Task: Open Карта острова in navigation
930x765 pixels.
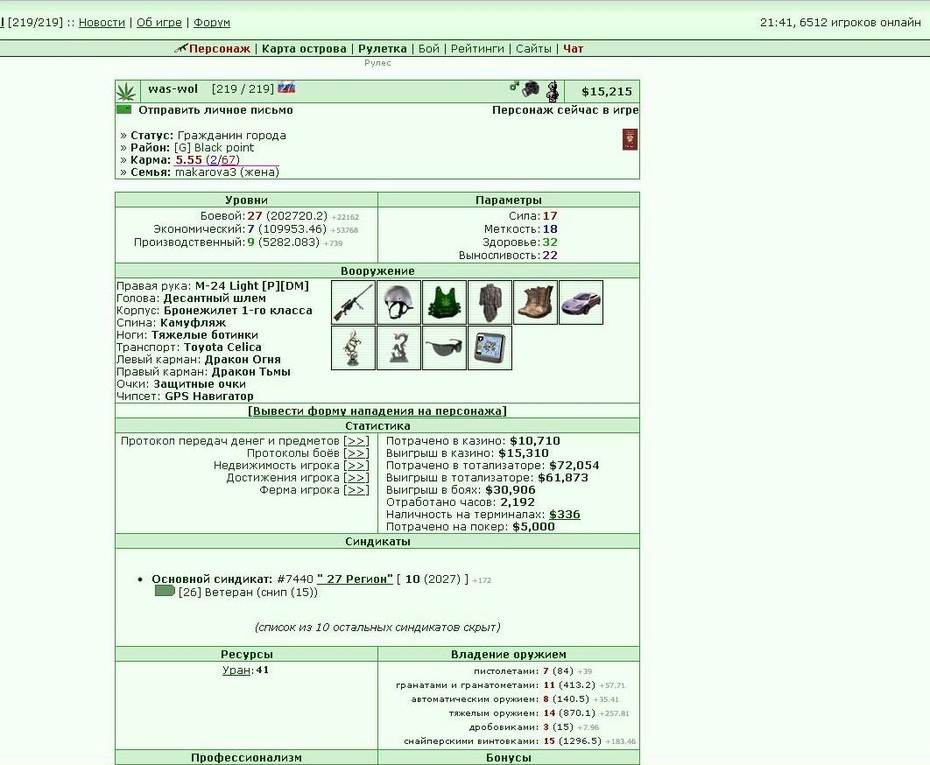Action: pos(304,49)
